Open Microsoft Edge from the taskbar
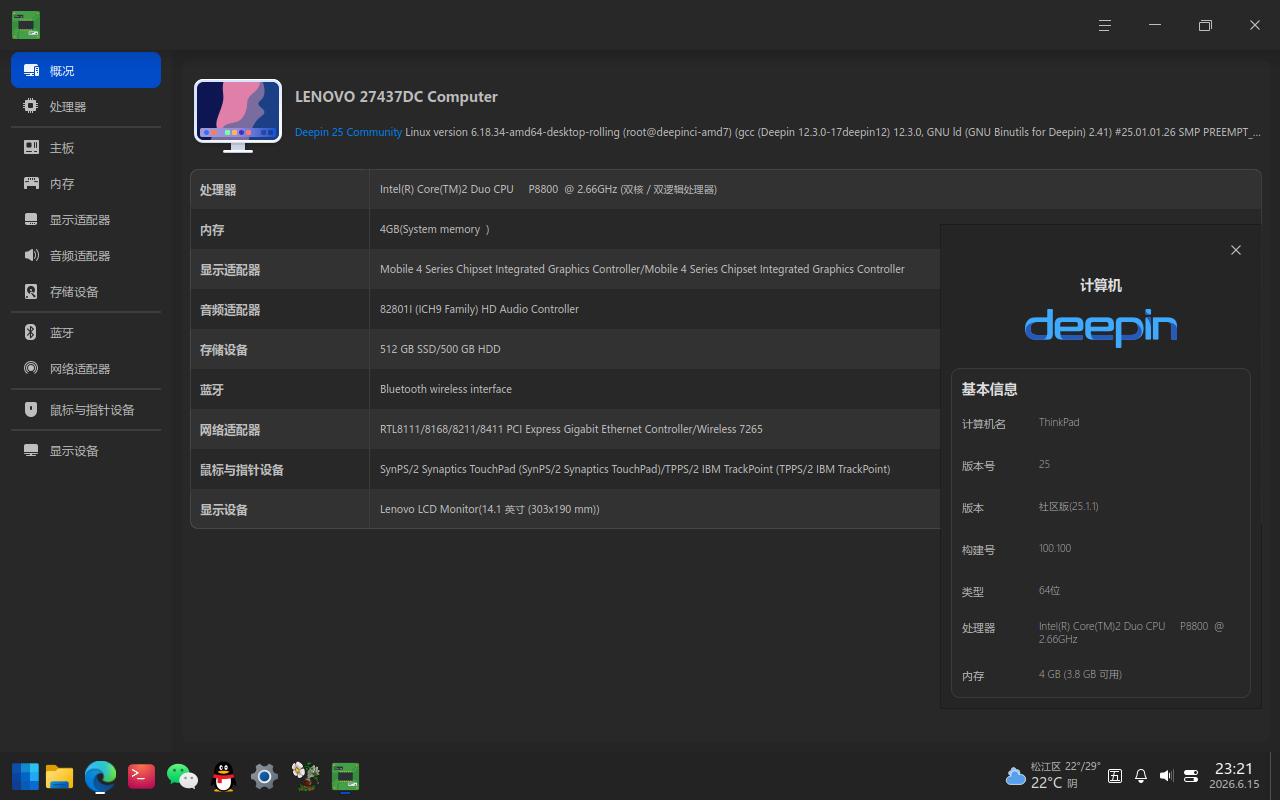The height and width of the screenshot is (800, 1280). [x=100, y=776]
